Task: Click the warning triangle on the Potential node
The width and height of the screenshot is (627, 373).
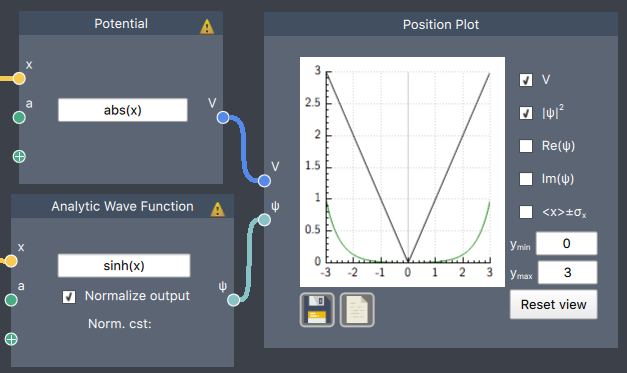Action: (x=207, y=26)
